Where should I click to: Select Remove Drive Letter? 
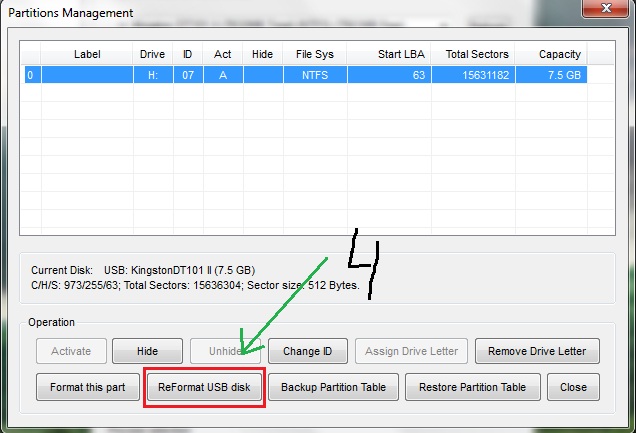[537, 351]
